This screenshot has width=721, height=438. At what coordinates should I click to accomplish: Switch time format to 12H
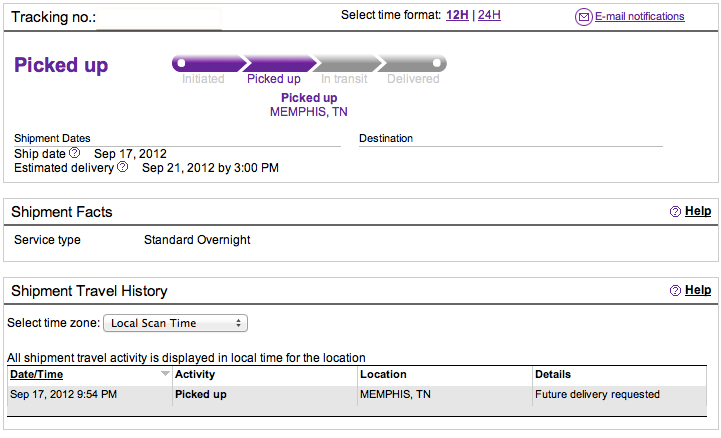pyautogui.click(x=457, y=15)
